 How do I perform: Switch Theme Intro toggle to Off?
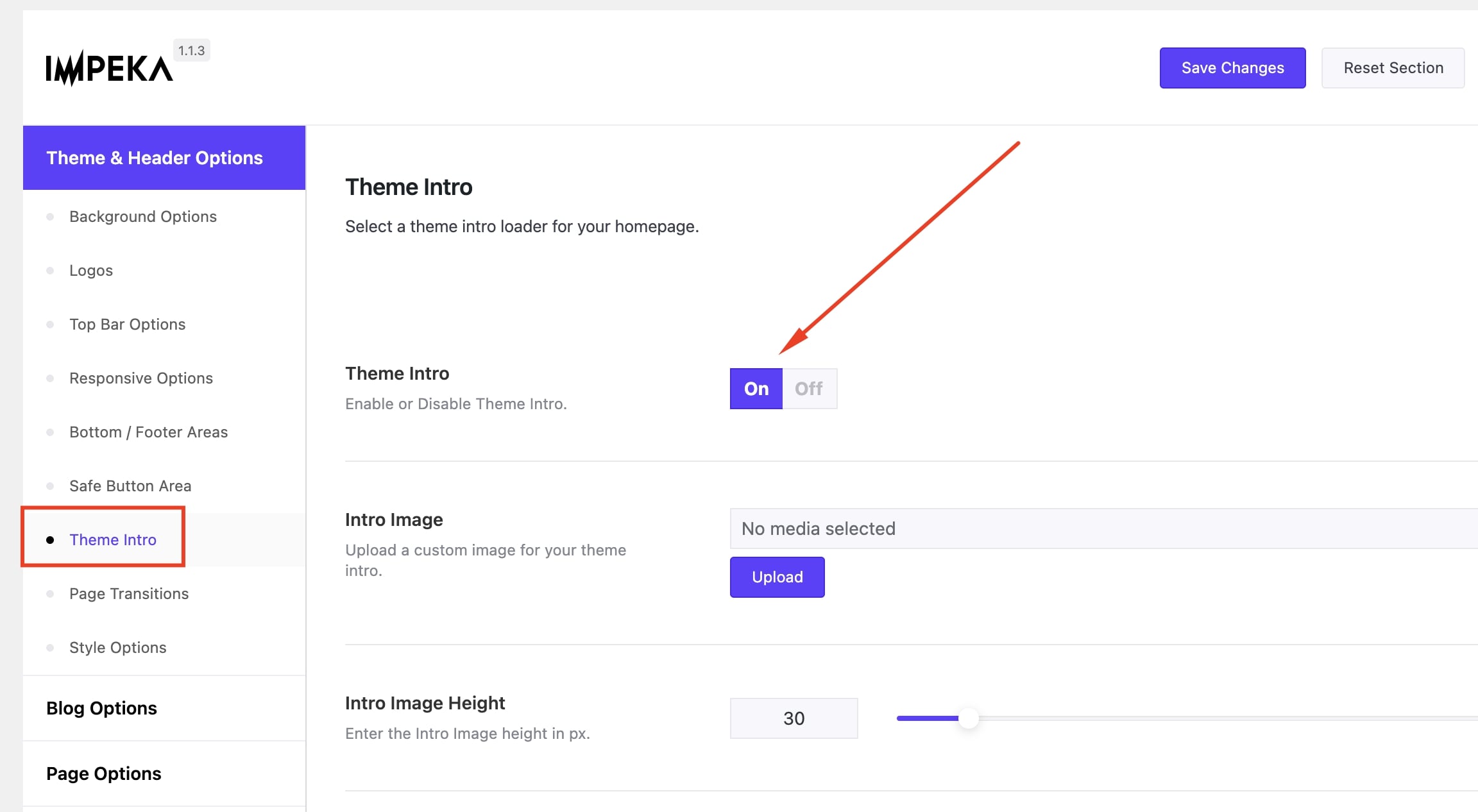809,389
